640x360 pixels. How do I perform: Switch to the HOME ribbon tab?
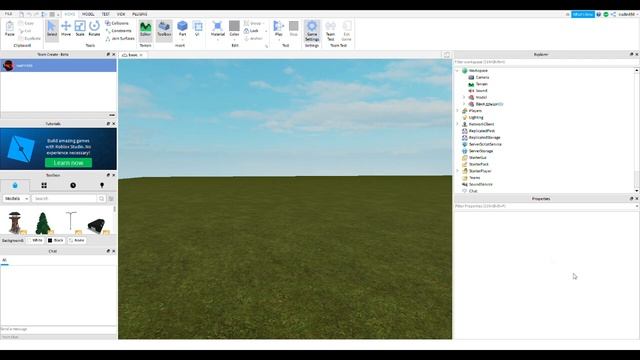pos(70,14)
